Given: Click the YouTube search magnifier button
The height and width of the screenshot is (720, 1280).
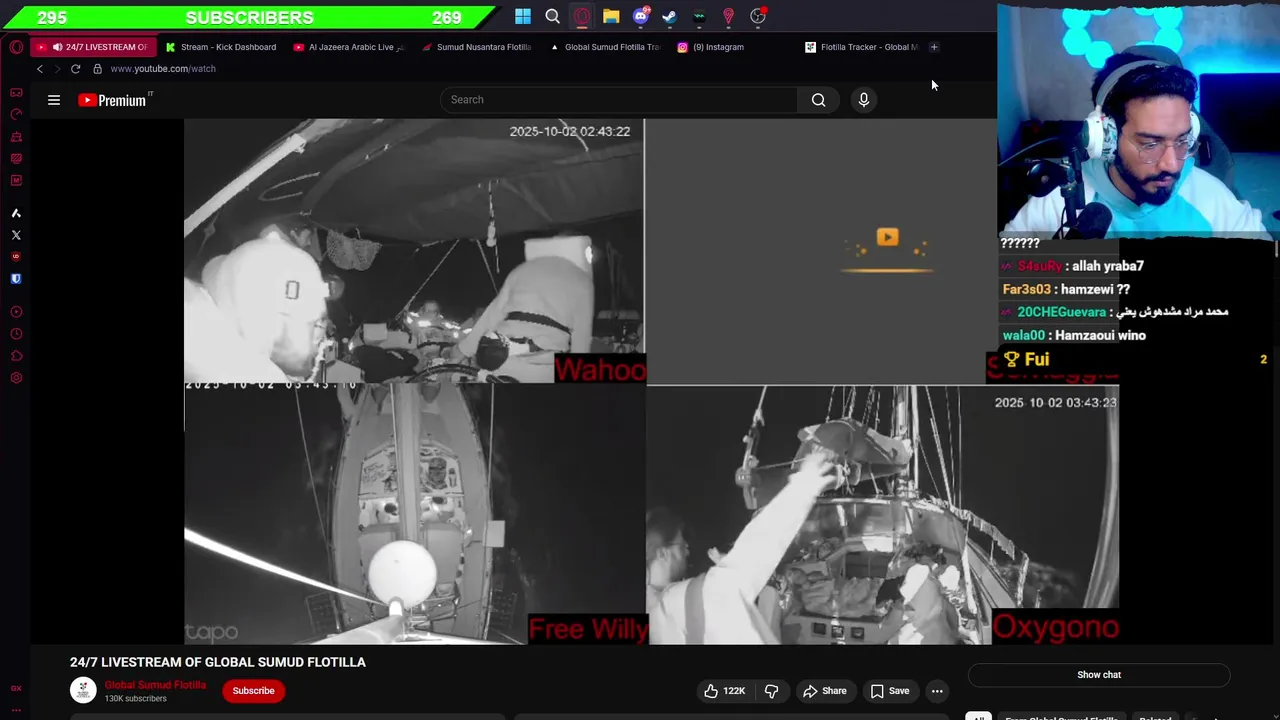Looking at the screenshot, I should (818, 100).
